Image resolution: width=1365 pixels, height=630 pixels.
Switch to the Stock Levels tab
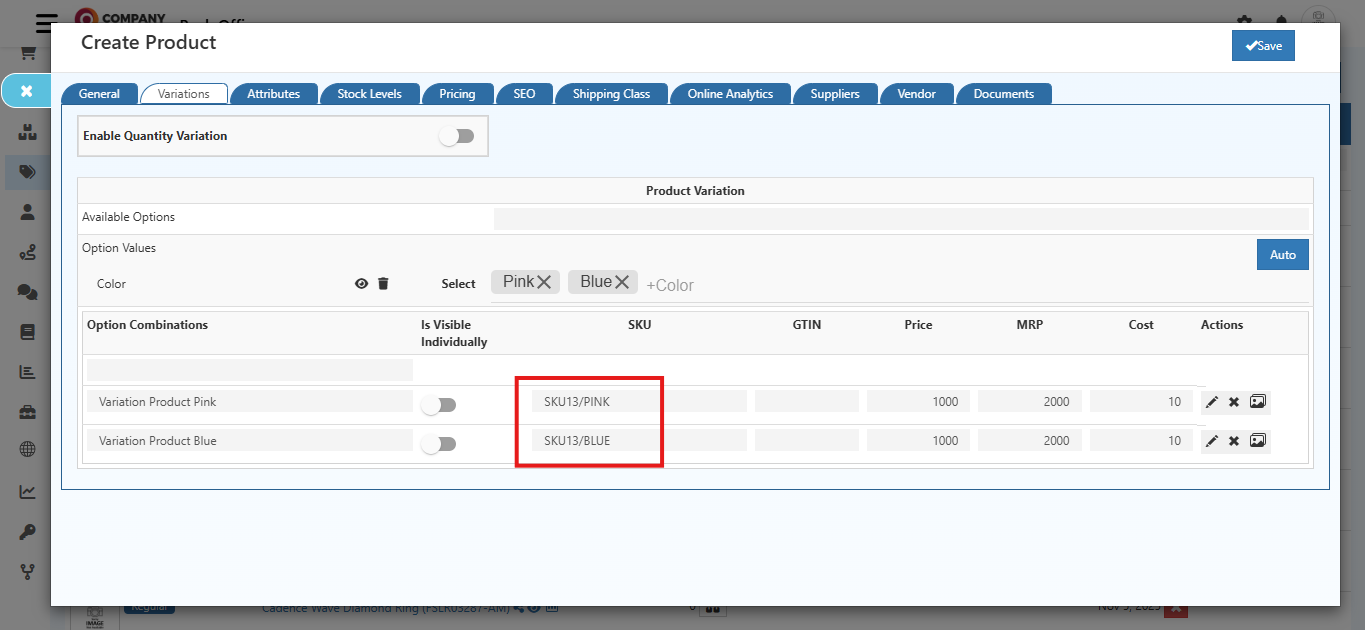[369, 94]
